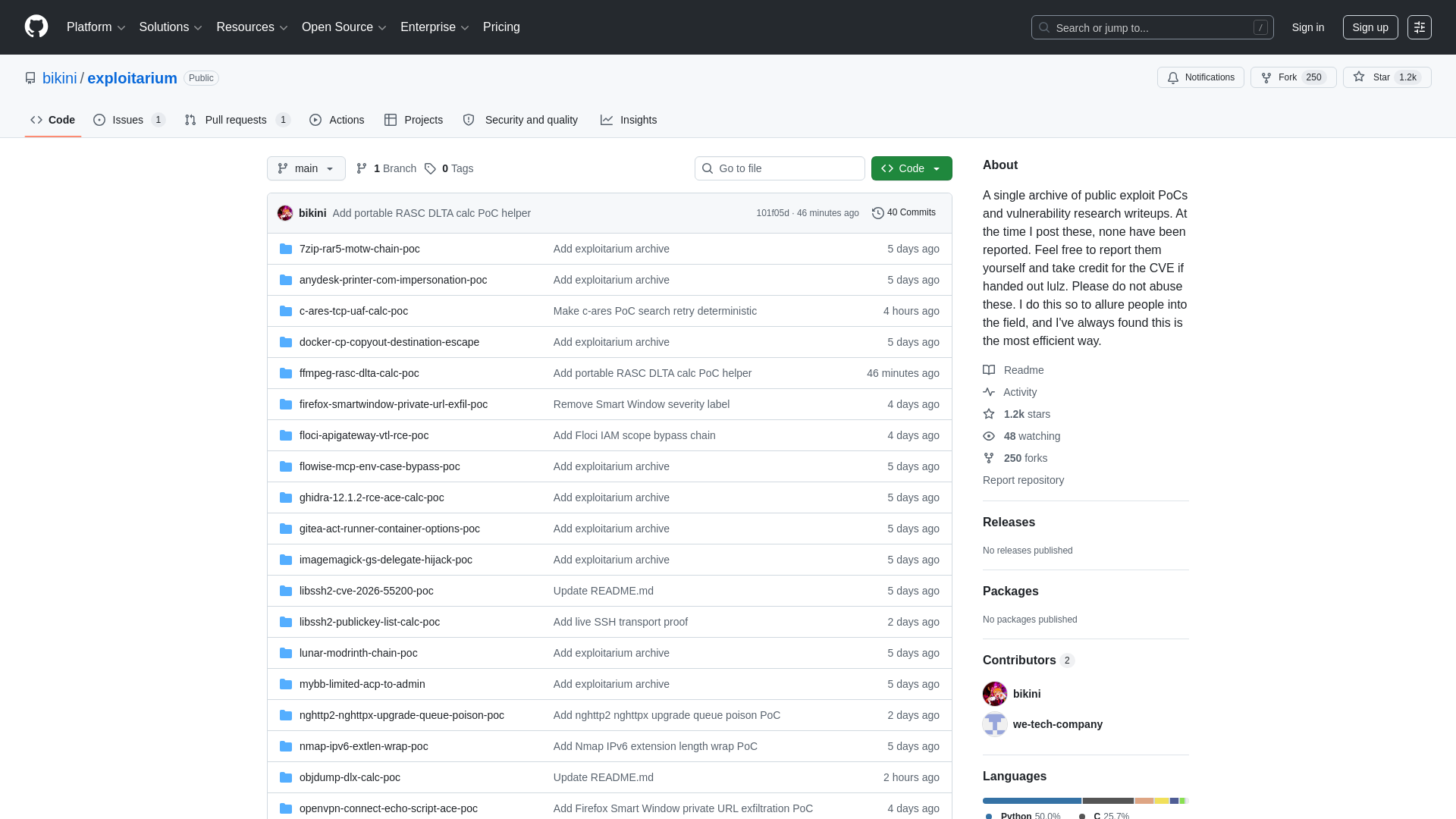Open firefox-smartwindow-private-url-exfil-poc folder

coord(394,404)
